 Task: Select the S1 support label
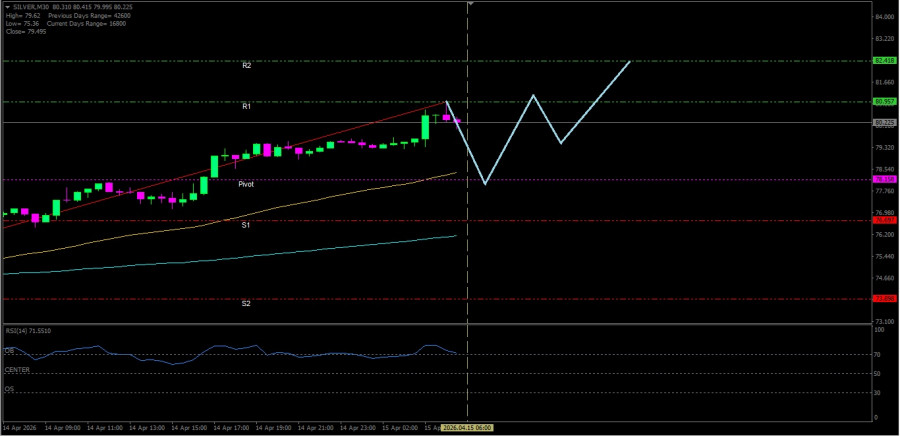[x=246, y=225]
